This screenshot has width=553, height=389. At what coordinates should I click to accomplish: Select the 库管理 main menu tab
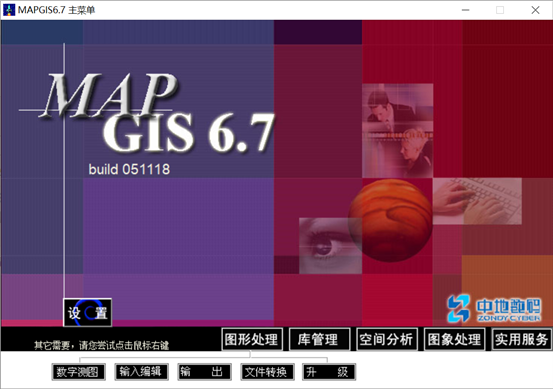pyautogui.click(x=320, y=339)
